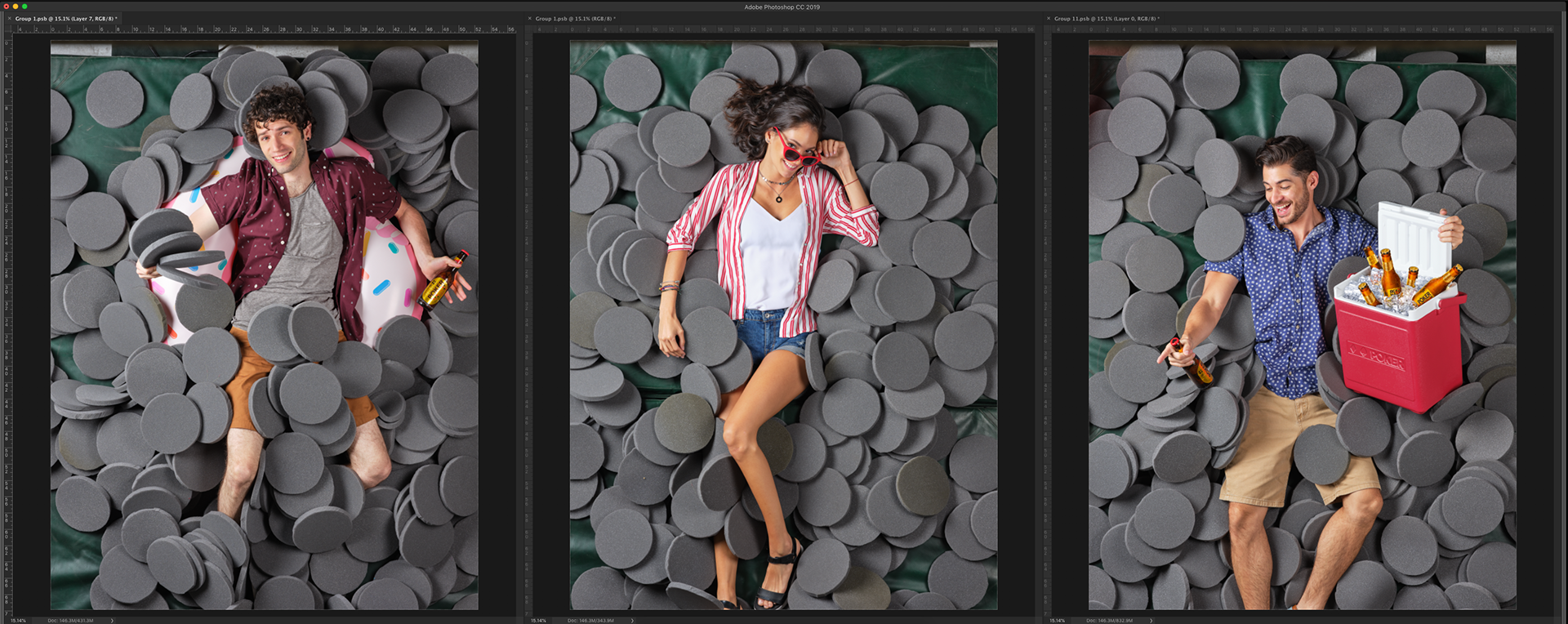
Task: Click the canvas image of man holding red cooler
Action: pyautogui.click(x=1303, y=326)
